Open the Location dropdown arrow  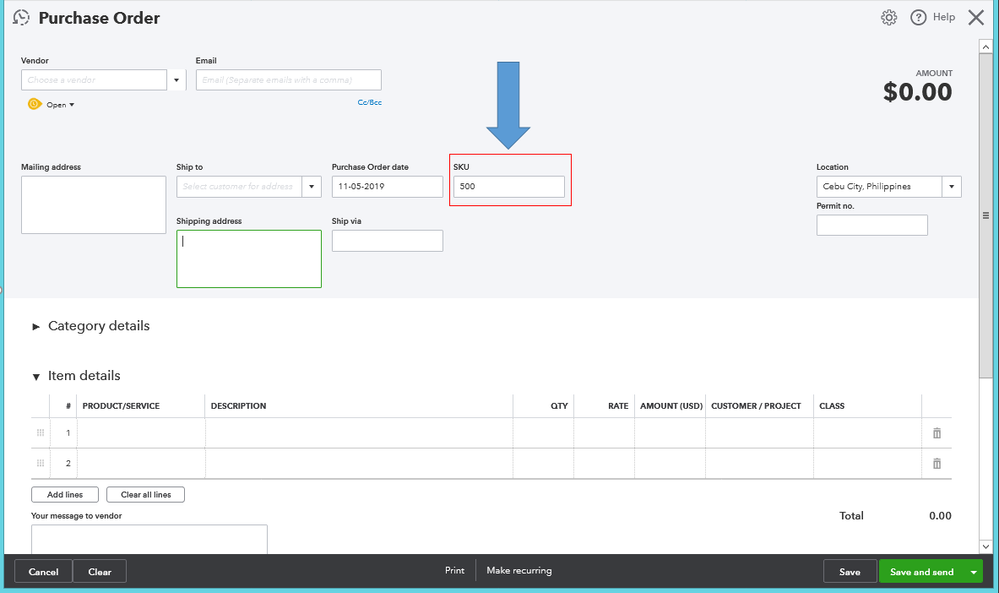tap(951, 187)
